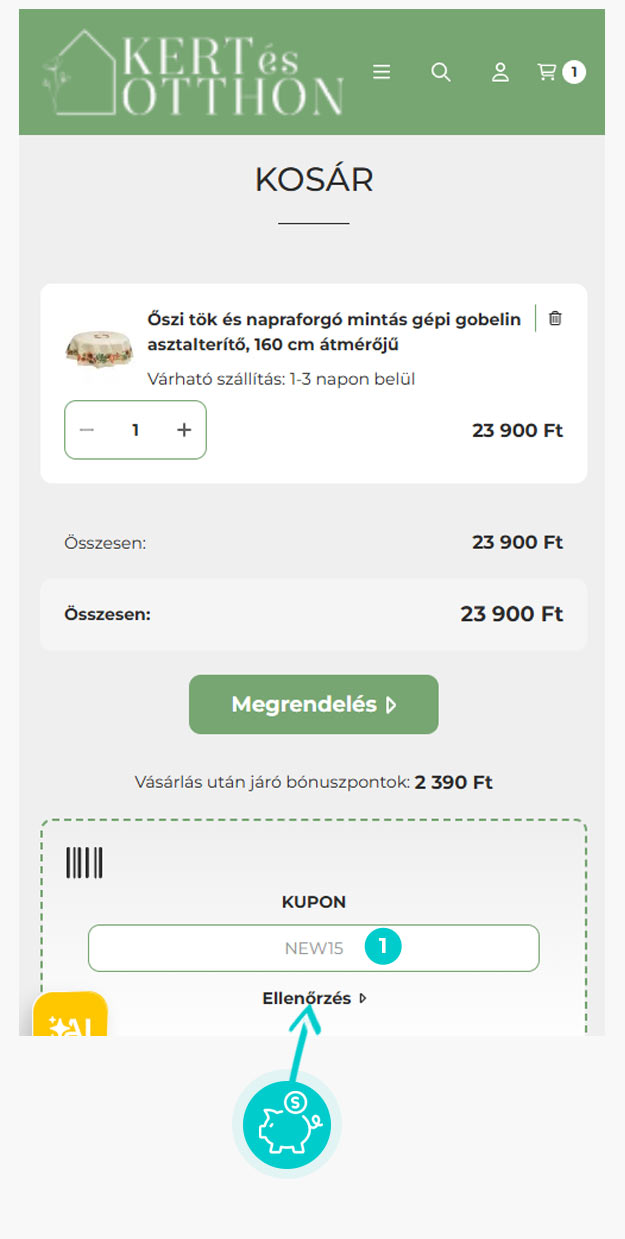Open the hamburger menu

point(381,72)
